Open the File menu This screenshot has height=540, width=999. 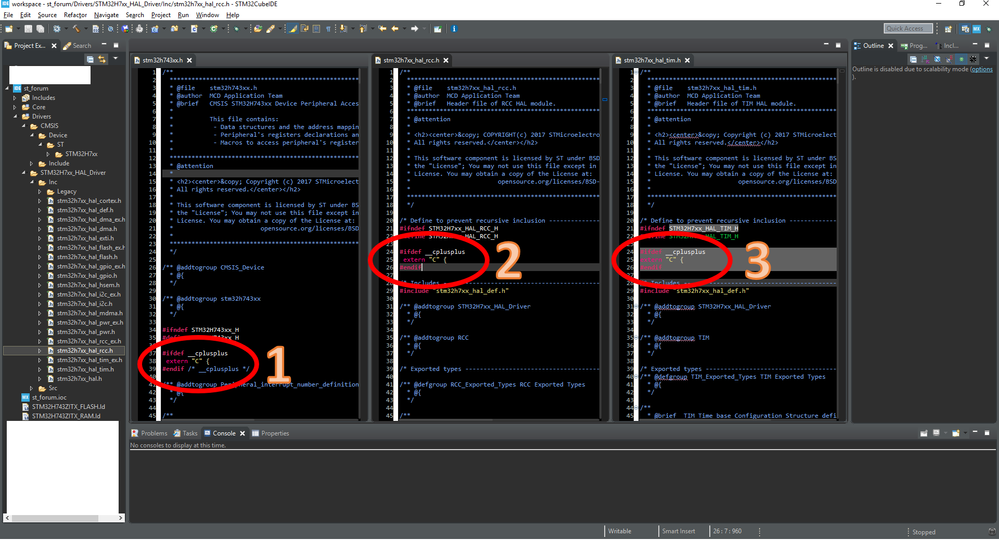(8, 15)
